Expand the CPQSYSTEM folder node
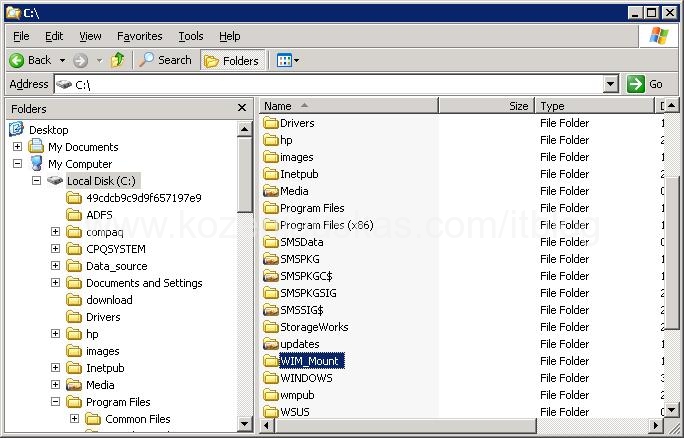This screenshot has height=438, width=684. (55, 249)
